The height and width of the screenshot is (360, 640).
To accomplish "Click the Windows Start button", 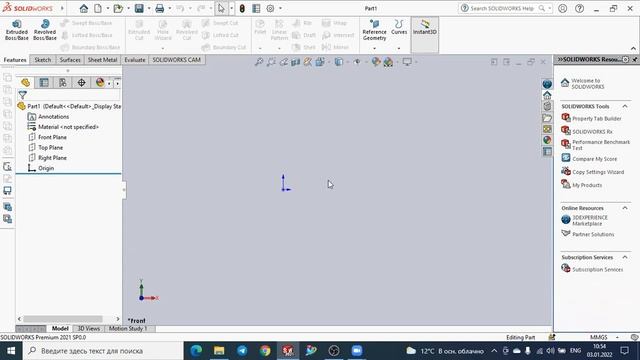I will (11, 351).
